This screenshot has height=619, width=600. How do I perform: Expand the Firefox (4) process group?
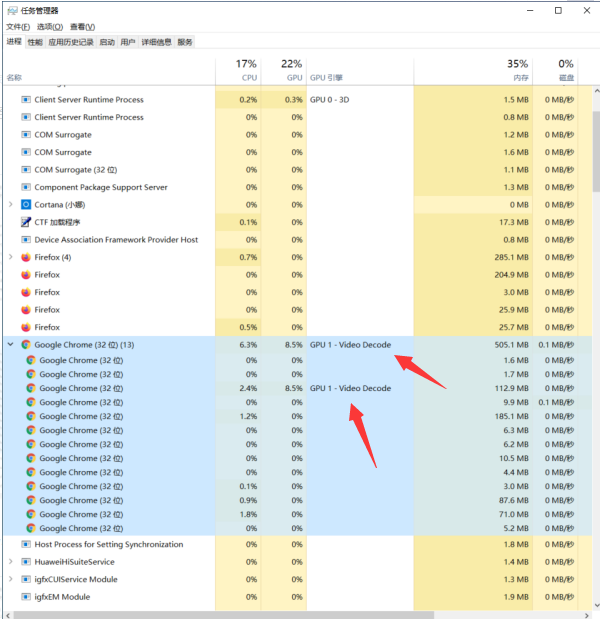[x=11, y=257]
